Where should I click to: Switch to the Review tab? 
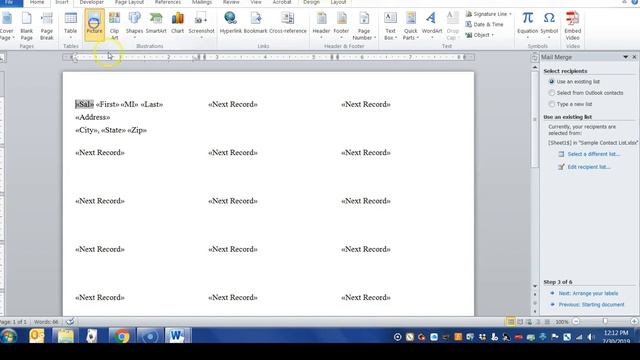(231, 2)
